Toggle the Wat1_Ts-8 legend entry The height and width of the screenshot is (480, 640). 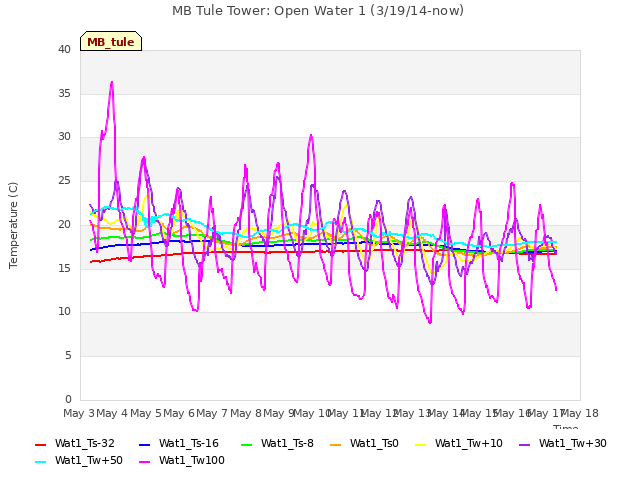coord(277,443)
